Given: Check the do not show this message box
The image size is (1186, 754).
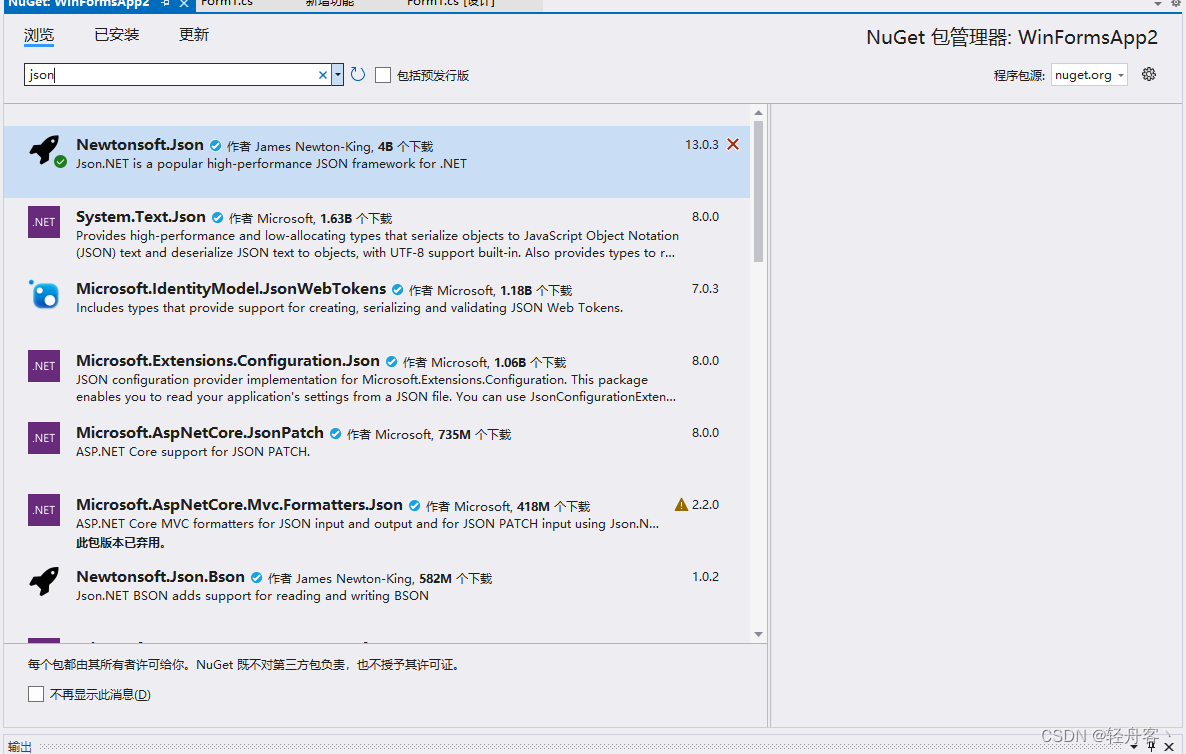Looking at the screenshot, I should (x=36, y=694).
